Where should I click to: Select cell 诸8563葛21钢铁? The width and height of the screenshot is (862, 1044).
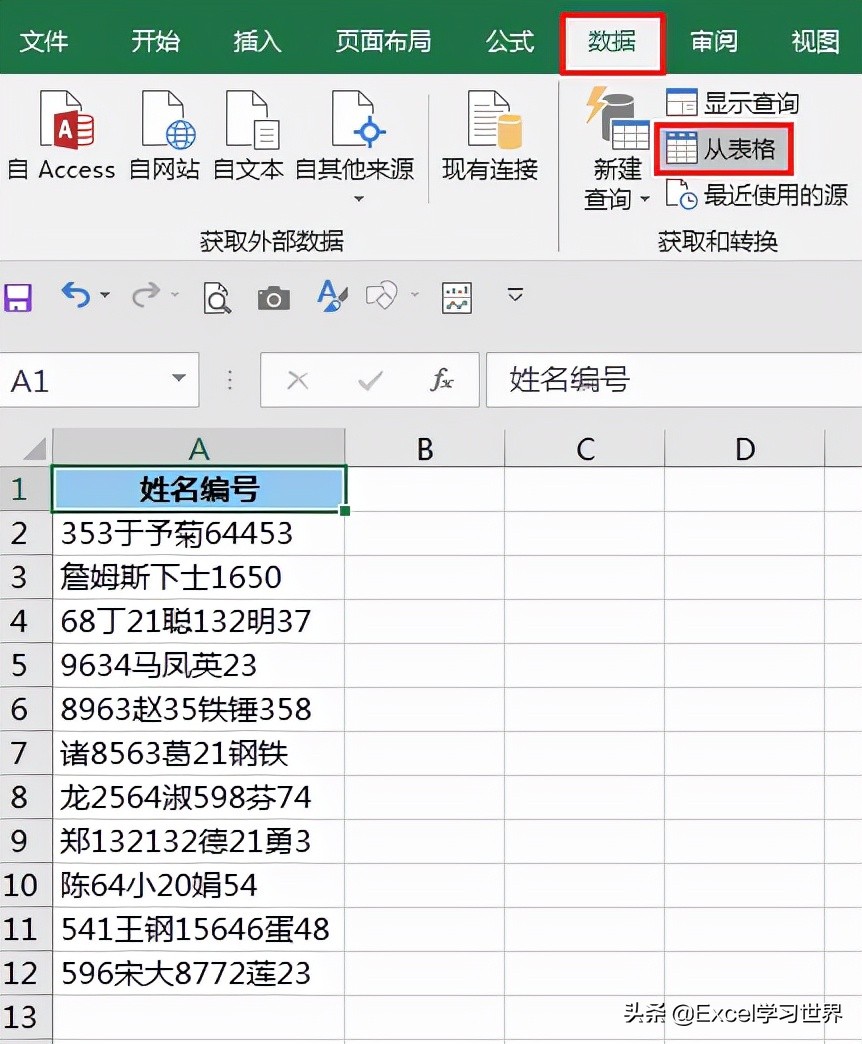point(198,753)
